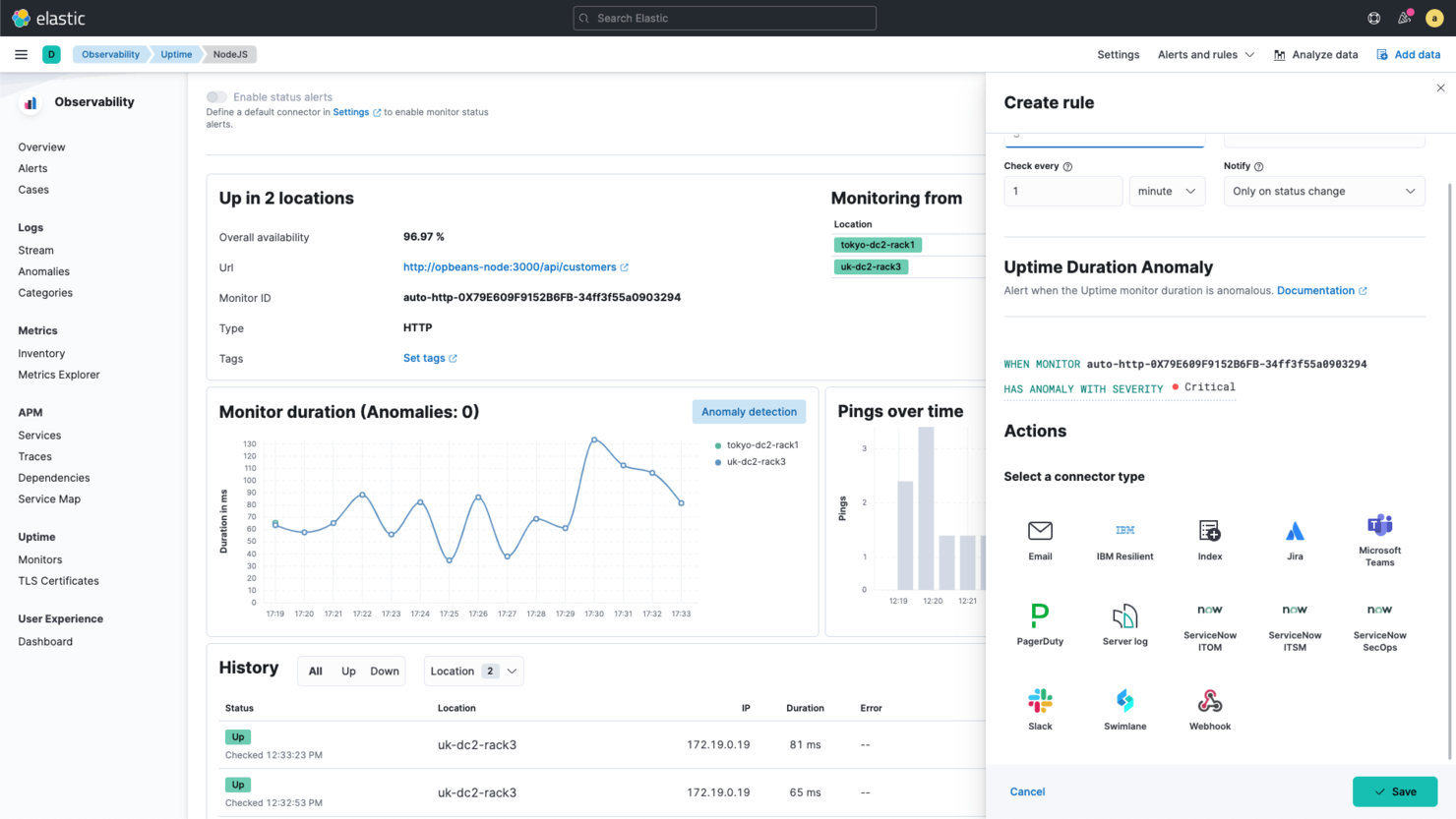The width and height of the screenshot is (1456, 819).
Task: Open the Location filter in History section
Action: tap(473, 671)
